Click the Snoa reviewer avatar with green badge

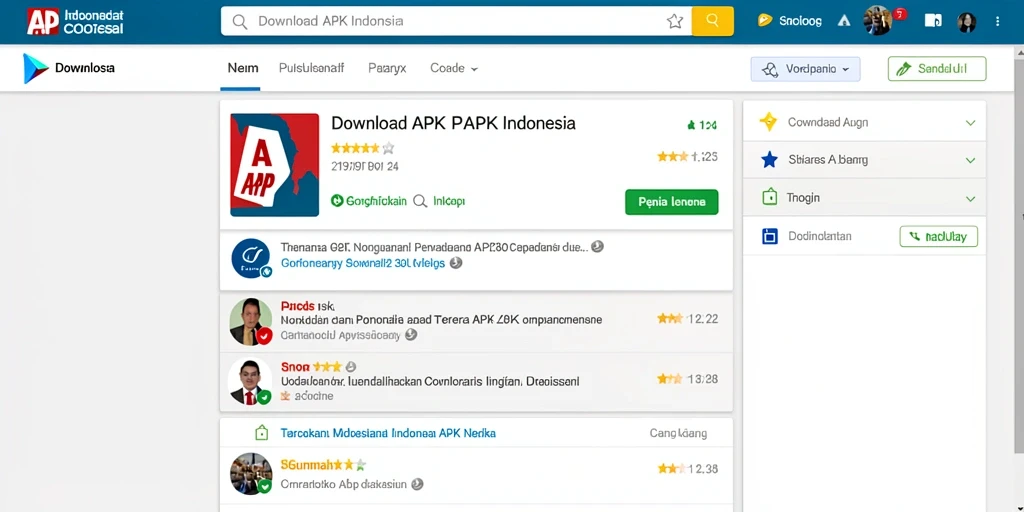pos(250,381)
